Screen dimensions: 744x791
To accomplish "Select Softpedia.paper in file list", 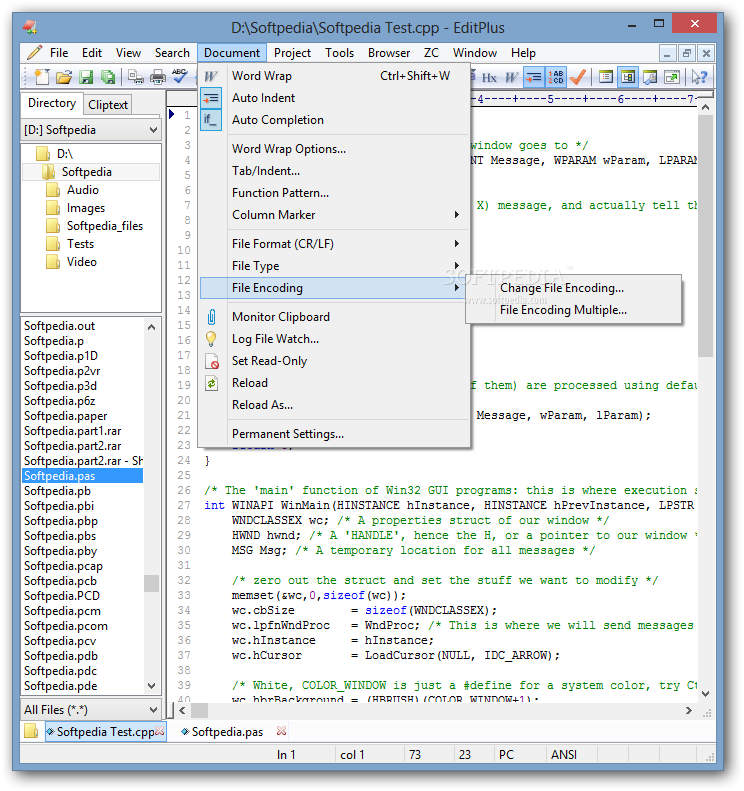I will [66, 416].
